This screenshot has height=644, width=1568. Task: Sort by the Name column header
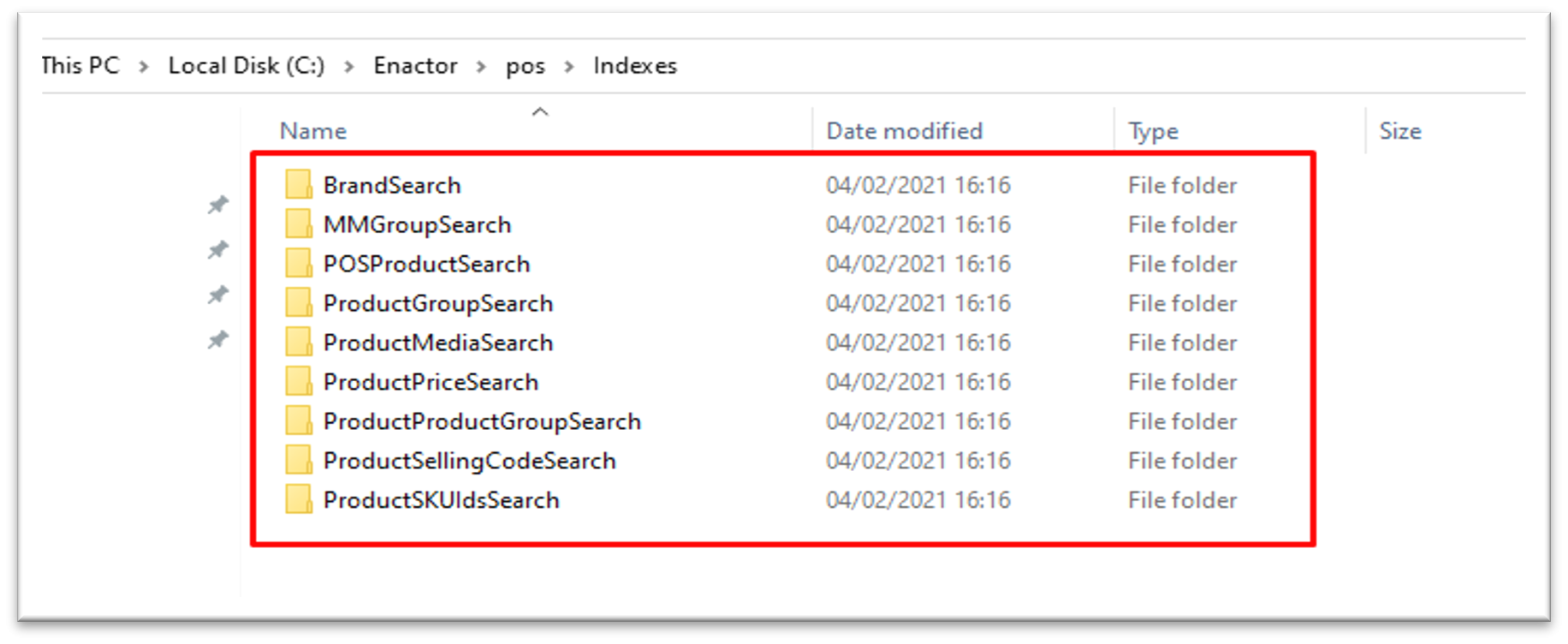(313, 131)
